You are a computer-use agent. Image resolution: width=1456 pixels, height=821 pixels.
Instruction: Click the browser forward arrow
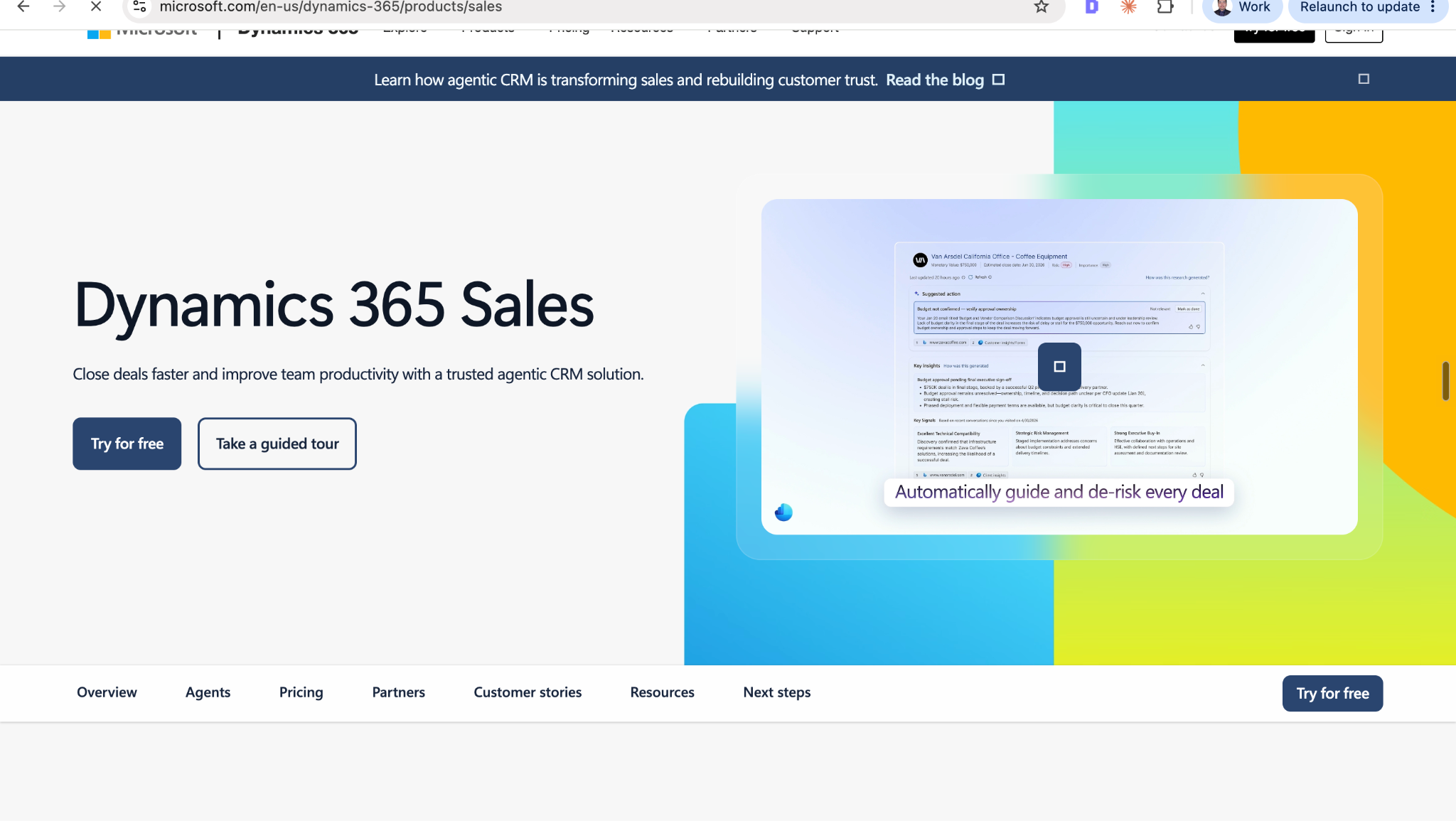[60, 7]
